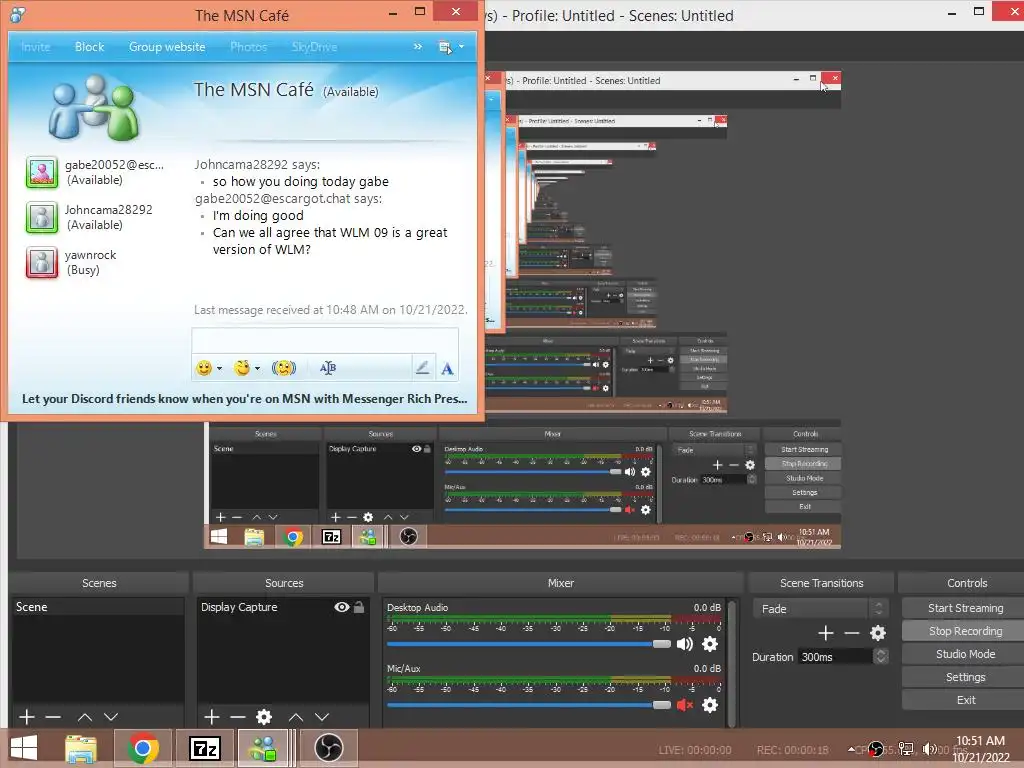Click yawnrock contact avatar
The height and width of the screenshot is (768, 1024).
[42, 263]
